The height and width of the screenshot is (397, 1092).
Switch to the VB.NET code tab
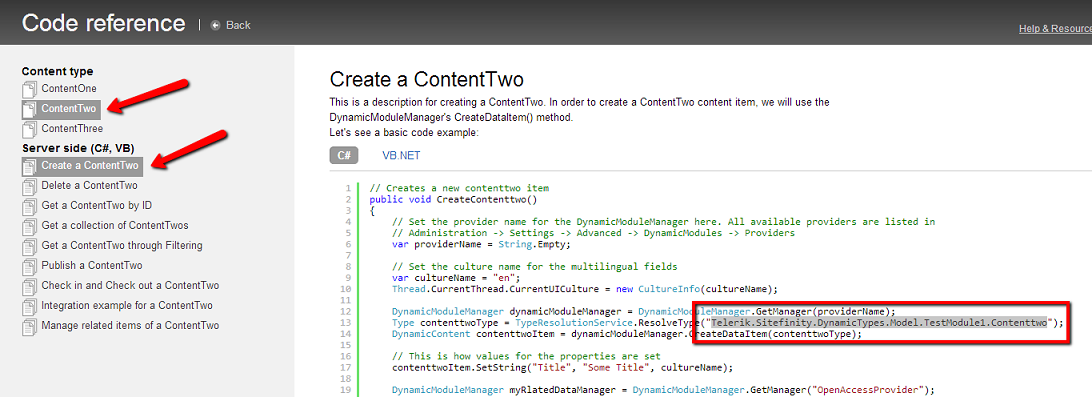coord(401,156)
